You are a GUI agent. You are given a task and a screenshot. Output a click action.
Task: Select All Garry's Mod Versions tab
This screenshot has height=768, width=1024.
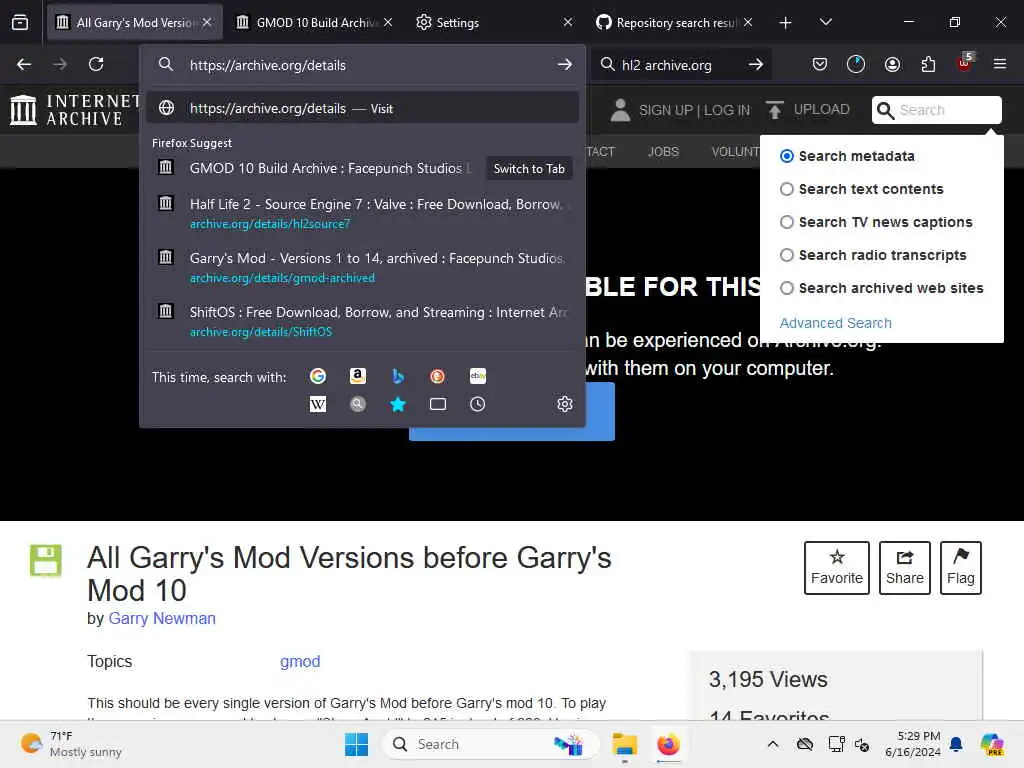click(x=135, y=23)
